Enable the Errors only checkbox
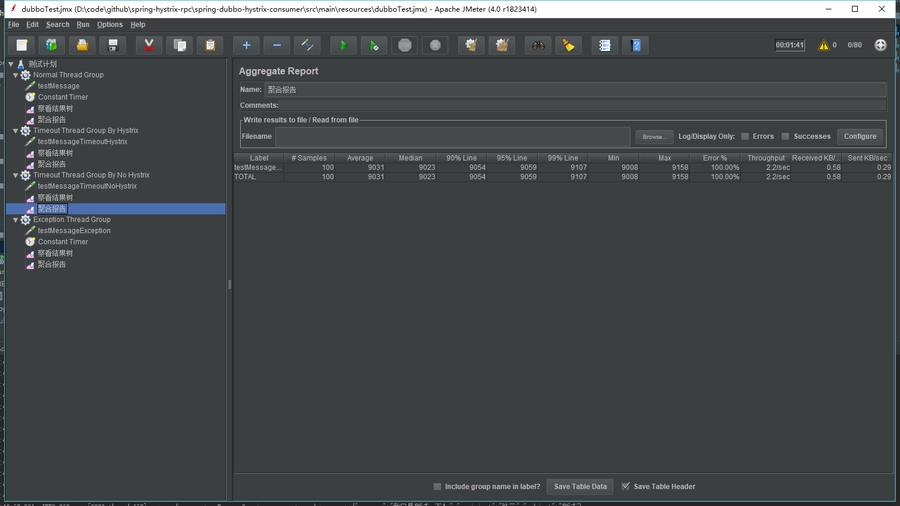900x506 pixels. tap(745, 136)
